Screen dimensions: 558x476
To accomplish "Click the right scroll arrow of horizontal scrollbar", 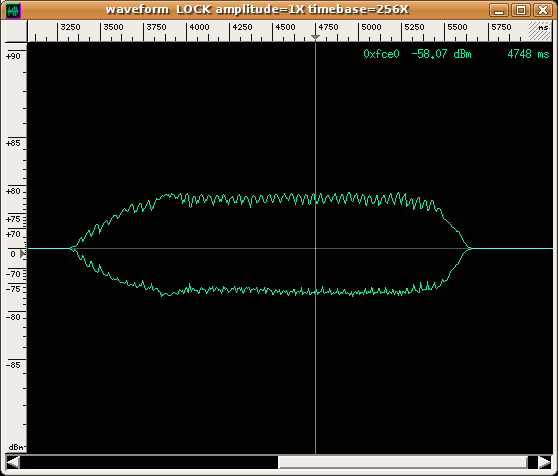I will coord(544,462).
